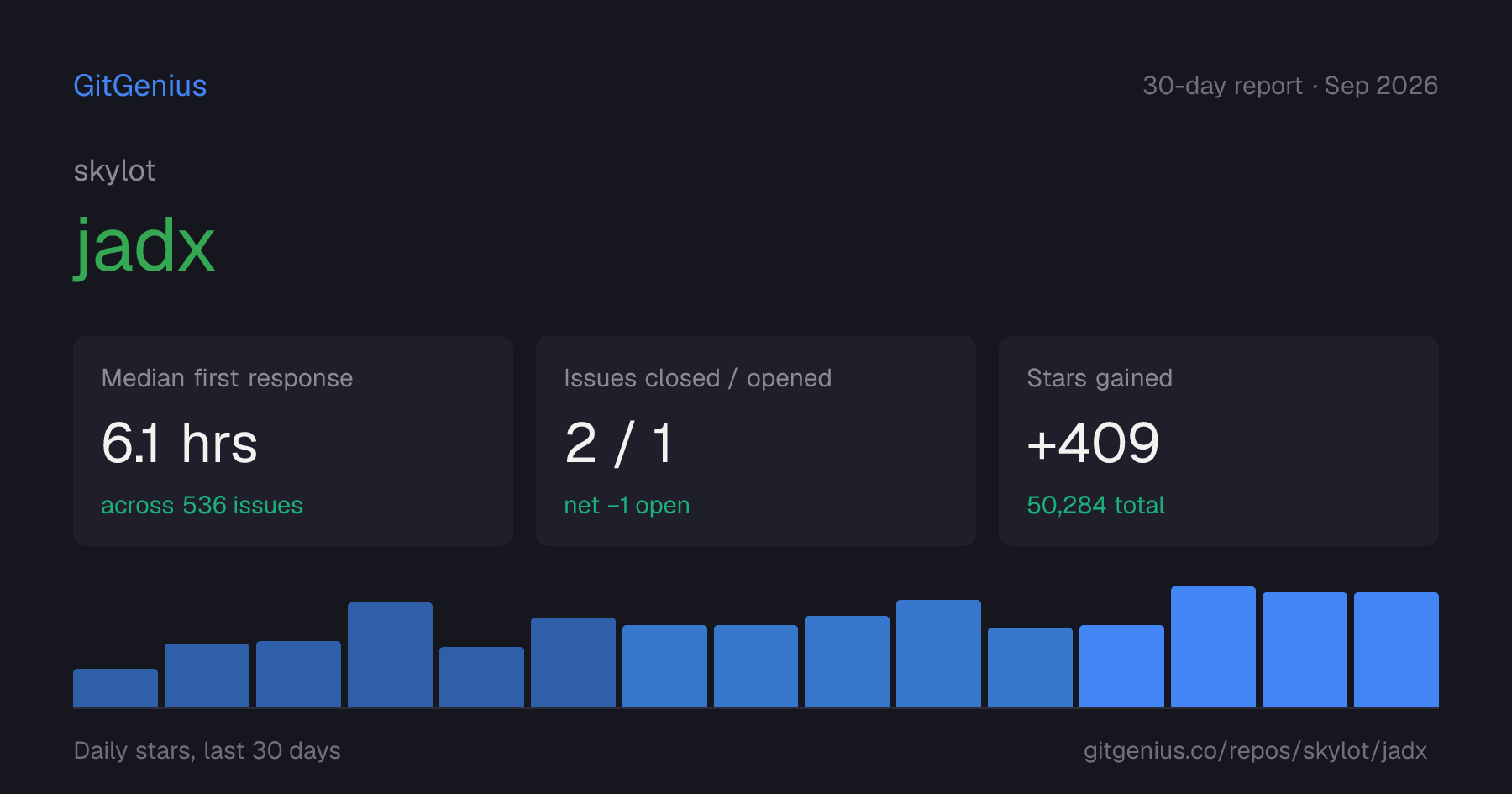Select the skylot owner name
The image size is (1512, 794).
click(115, 171)
